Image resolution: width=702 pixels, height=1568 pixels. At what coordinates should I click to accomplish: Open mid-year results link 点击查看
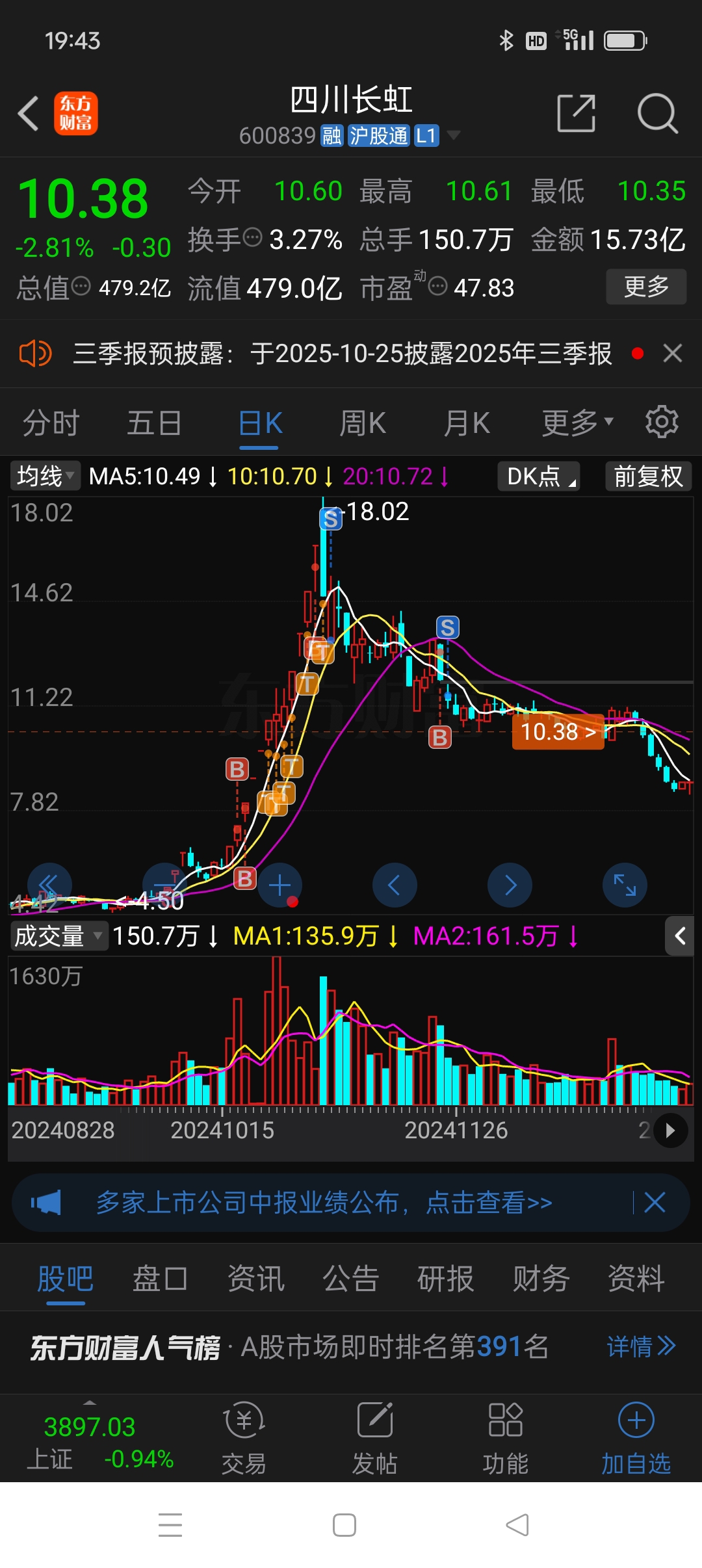pyautogui.click(x=489, y=1203)
